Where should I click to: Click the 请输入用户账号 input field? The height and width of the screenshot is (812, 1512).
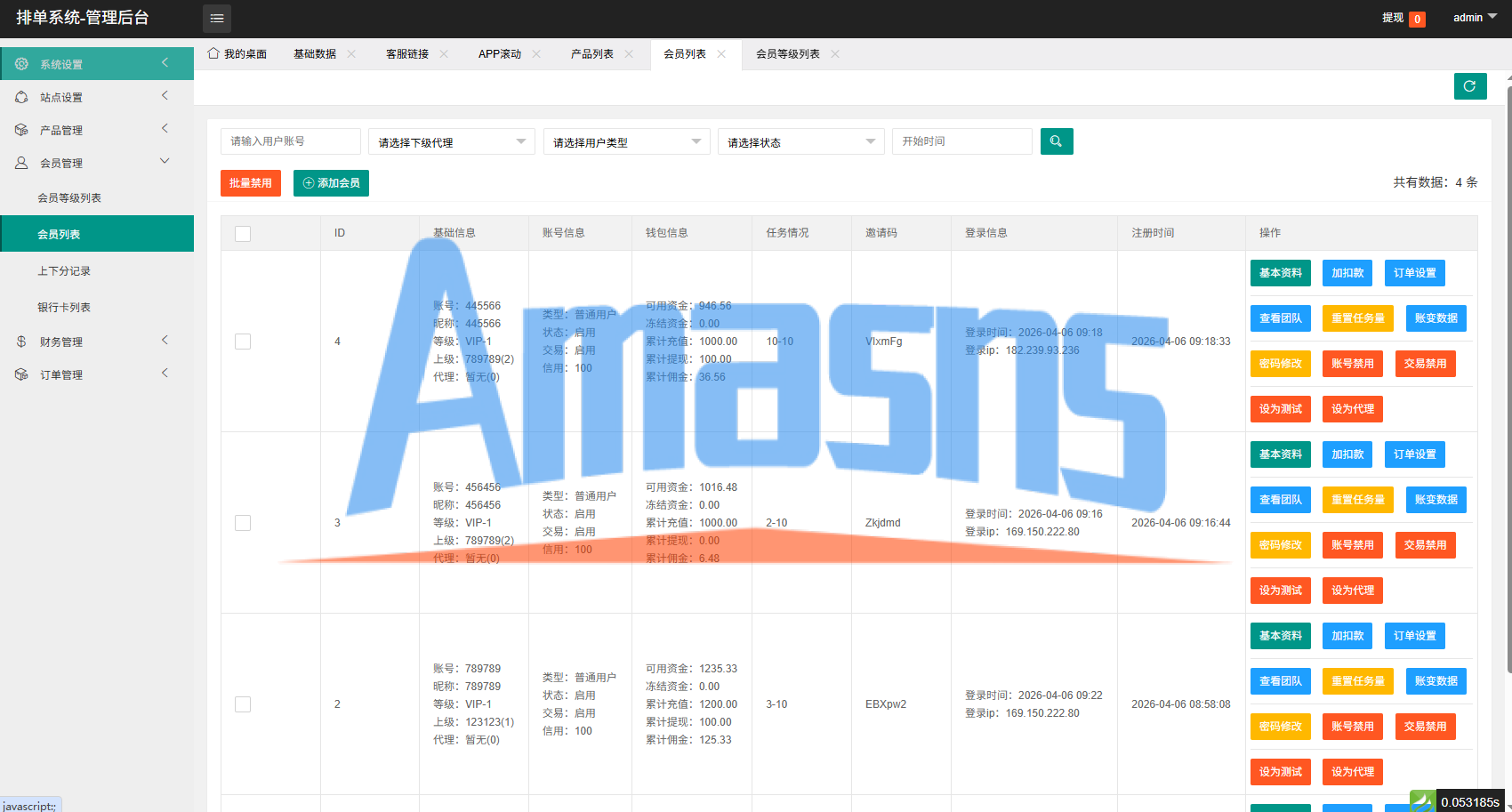pos(291,141)
